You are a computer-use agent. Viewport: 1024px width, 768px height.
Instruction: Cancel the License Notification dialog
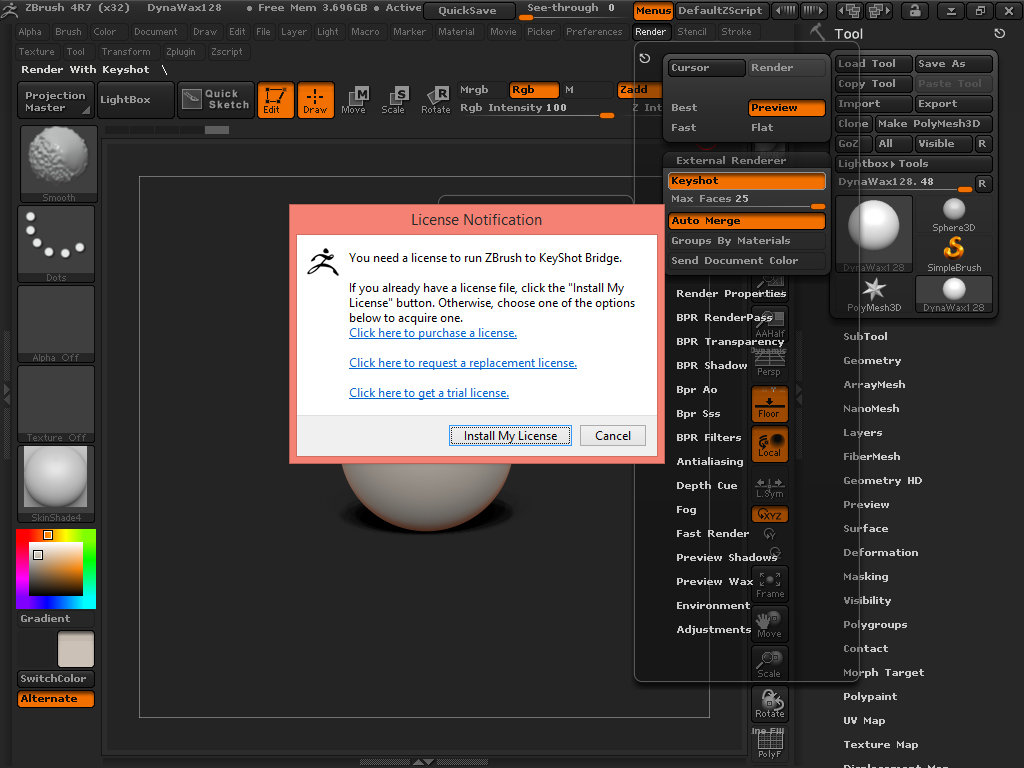click(x=613, y=436)
